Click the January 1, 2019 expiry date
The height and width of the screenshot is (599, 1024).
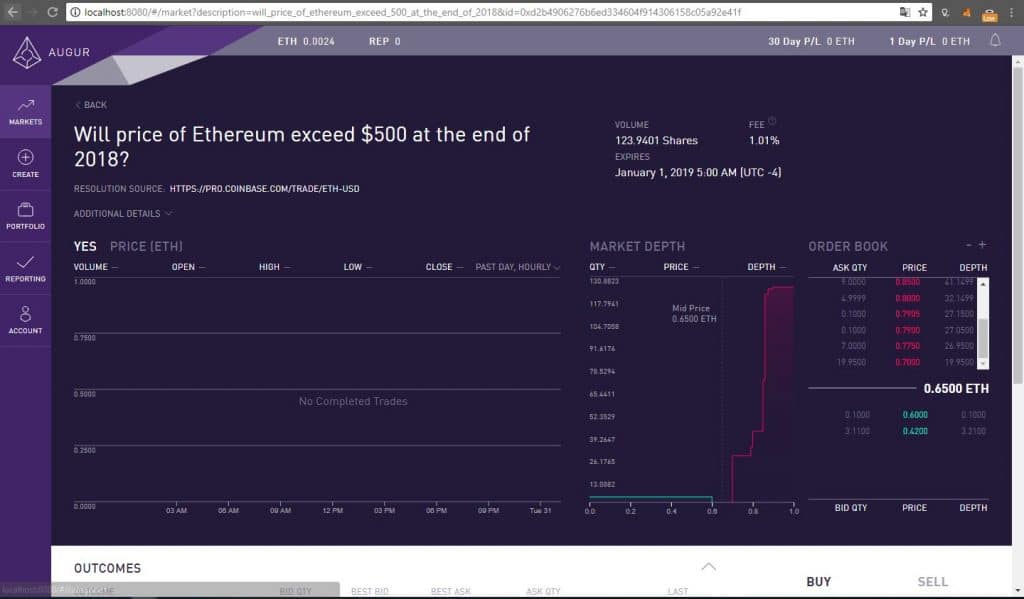point(698,172)
